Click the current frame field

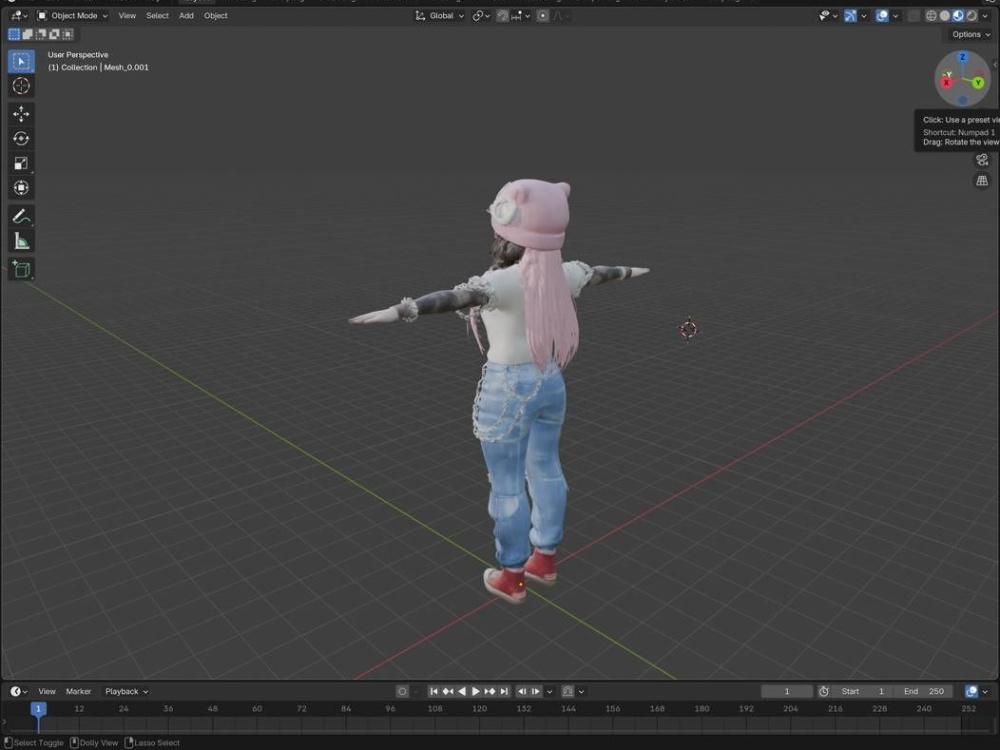[787, 691]
